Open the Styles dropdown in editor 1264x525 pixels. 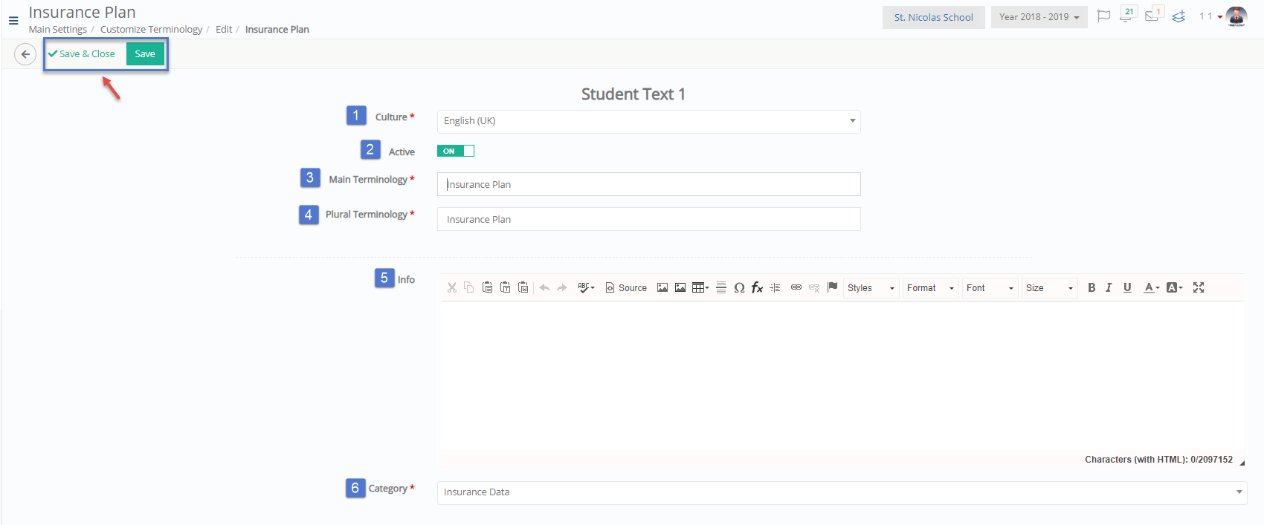[871, 288]
